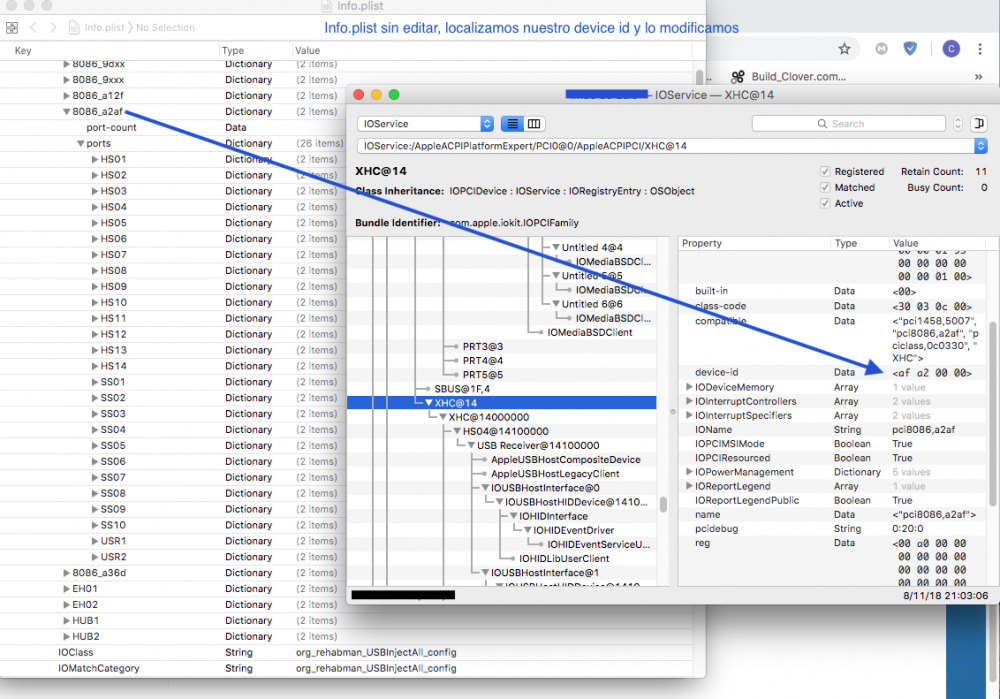Viewport: 1000px width, 699px height.
Task: Select the SBUS@1F,4 tree node
Action: pos(462,389)
